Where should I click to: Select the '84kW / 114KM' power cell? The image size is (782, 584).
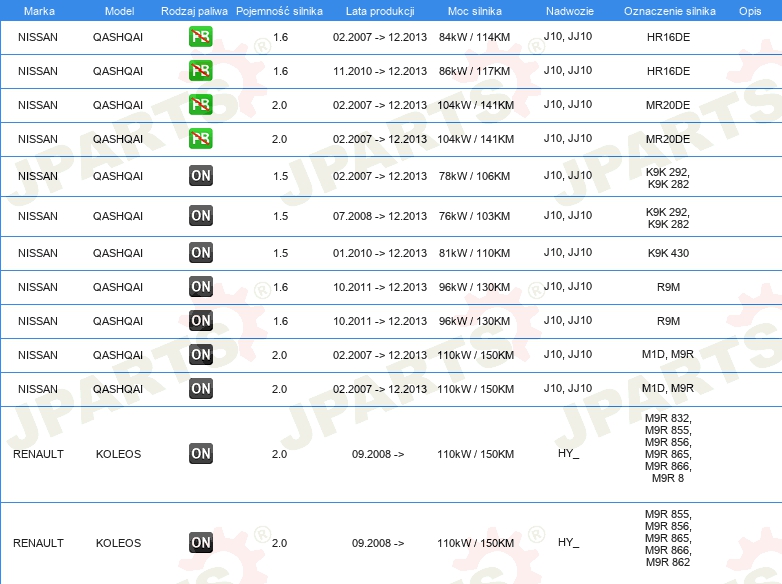tap(474, 37)
